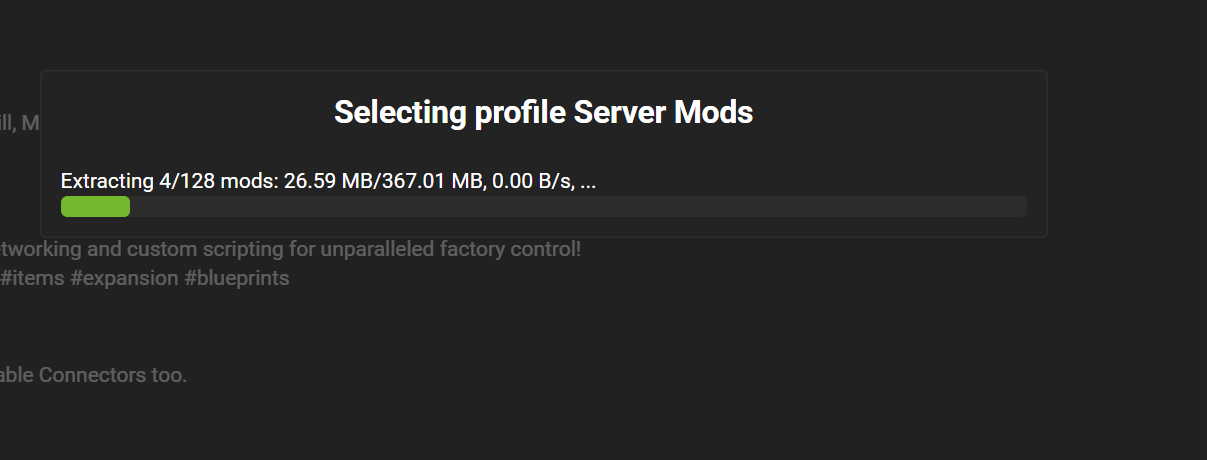Click the unfilled gray track of progress bar

[578, 206]
